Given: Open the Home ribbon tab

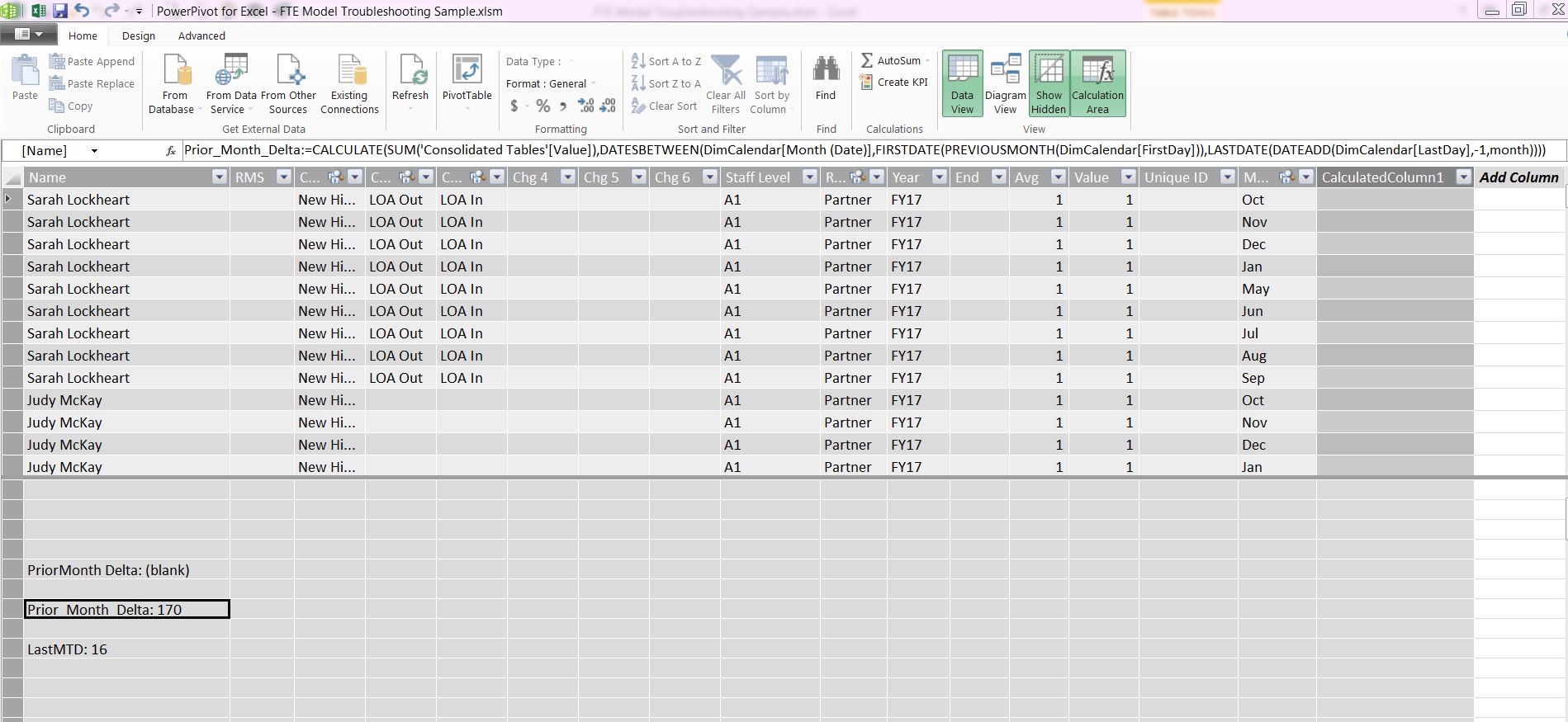Looking at the screenshot, I should [x=83, y=35].
